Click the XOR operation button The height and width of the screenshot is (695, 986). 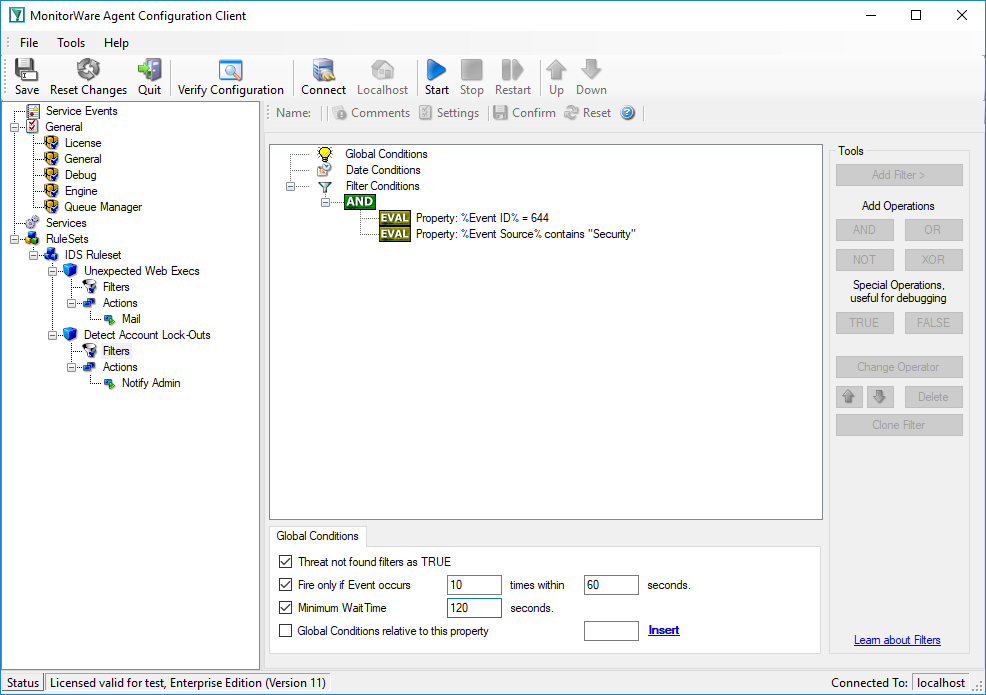[x=933, y=260]
